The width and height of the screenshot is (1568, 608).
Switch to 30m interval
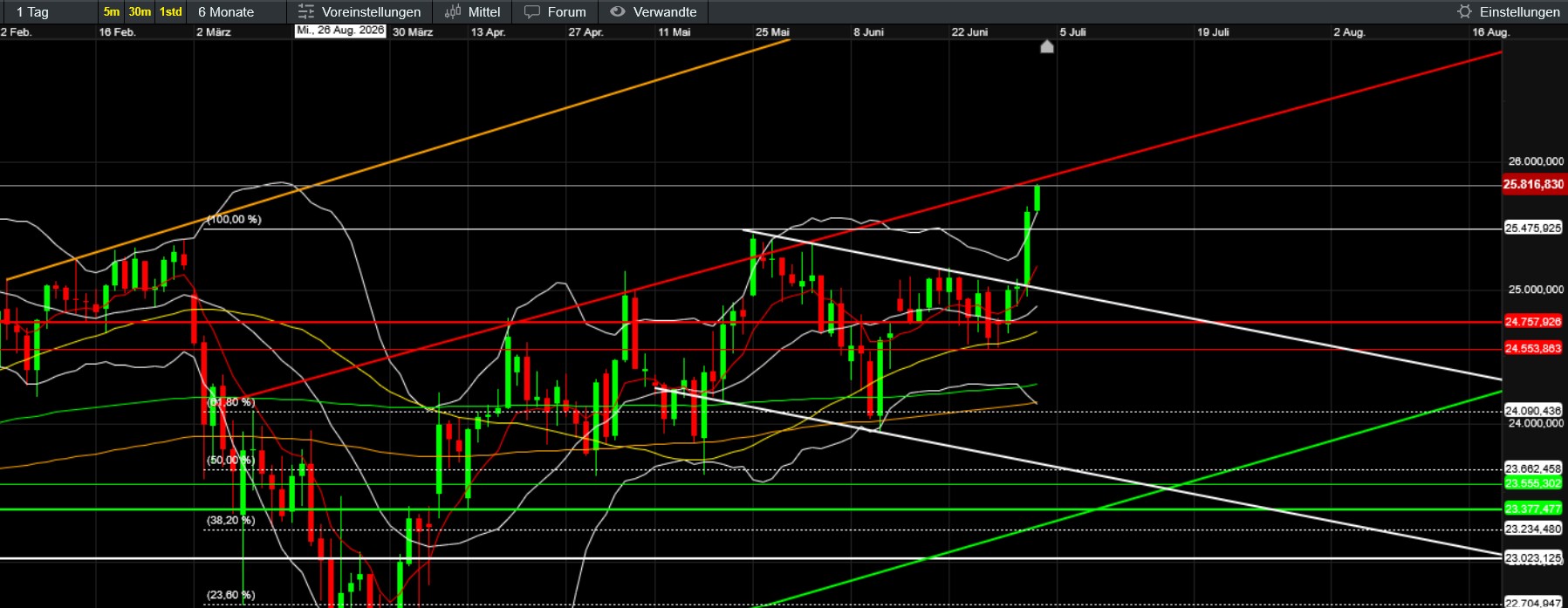pyautogui.click(x=140, y=12)
